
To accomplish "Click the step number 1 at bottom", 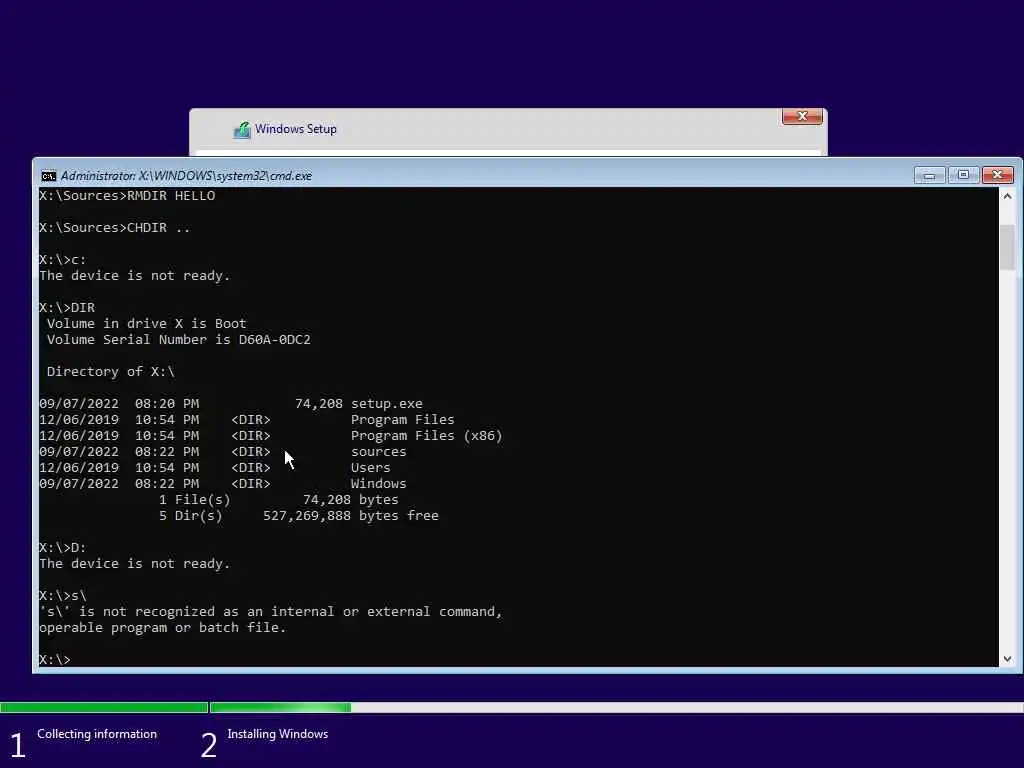I will click(x=18, y=745).
